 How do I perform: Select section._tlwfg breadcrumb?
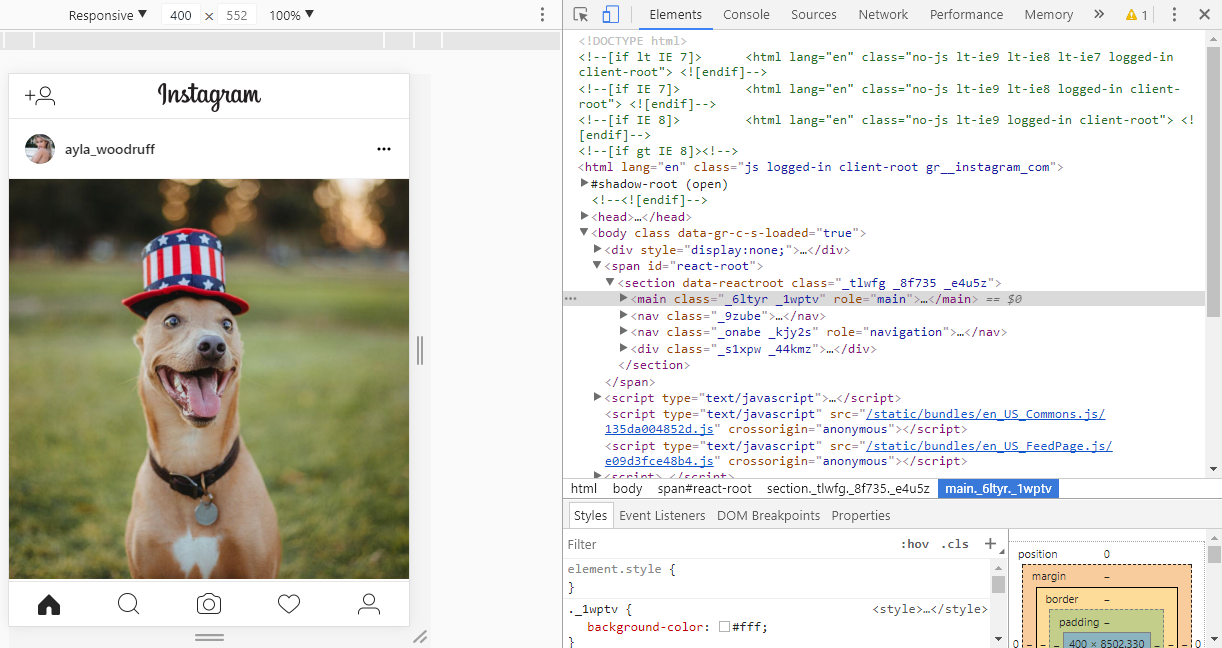[848, 488]
